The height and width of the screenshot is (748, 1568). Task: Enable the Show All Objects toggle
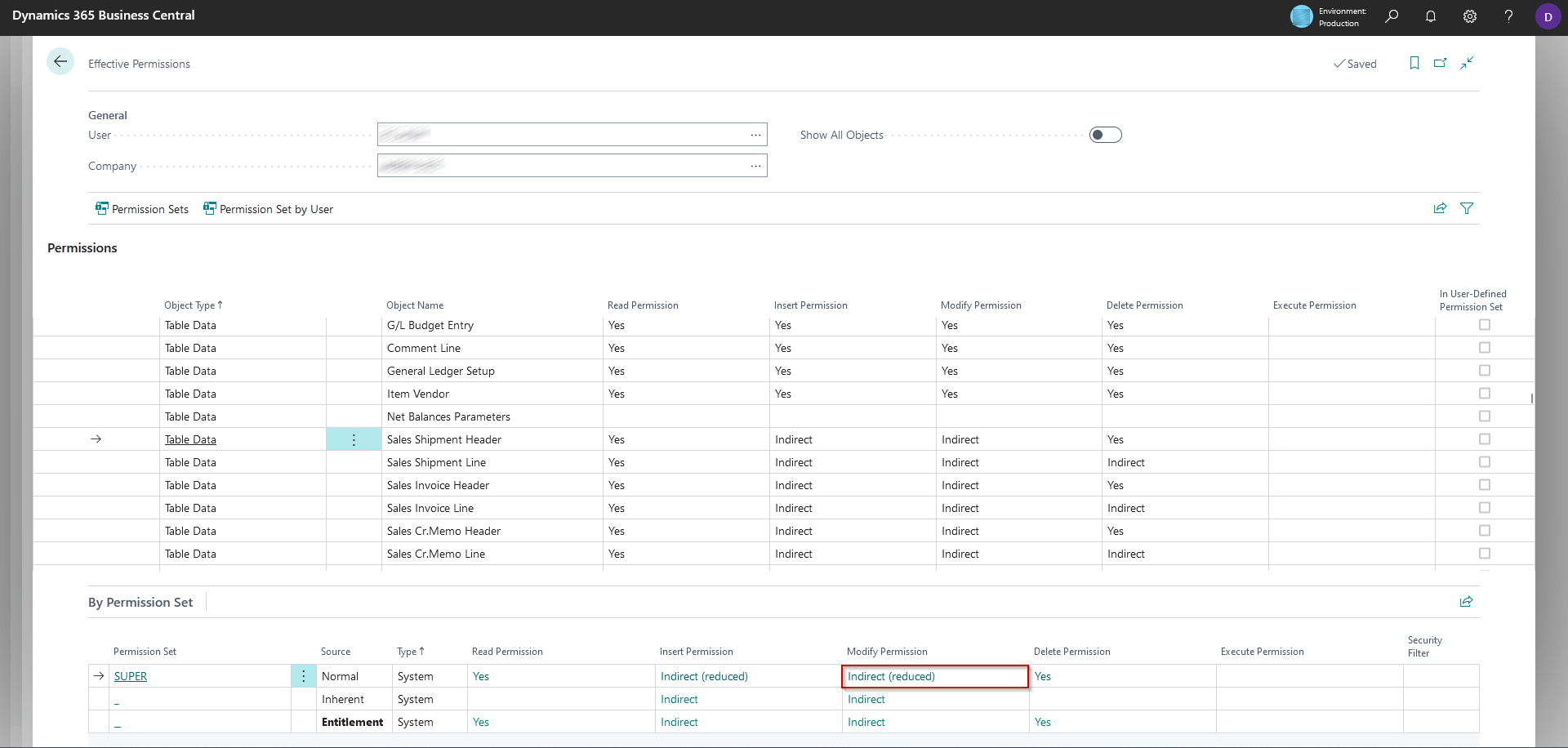[x=1106, y=134]
